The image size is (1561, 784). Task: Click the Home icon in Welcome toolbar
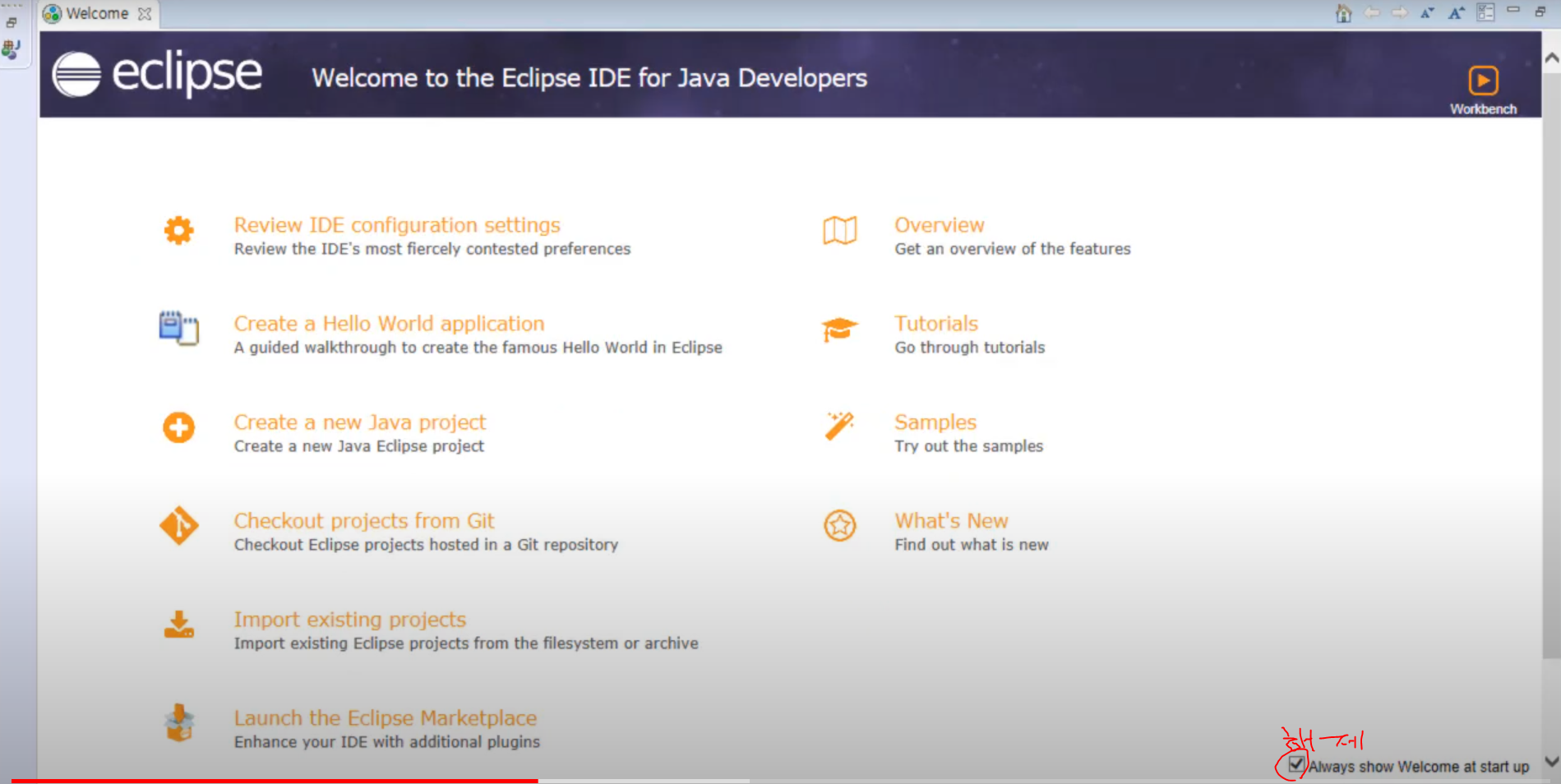tap(1343, 13)
